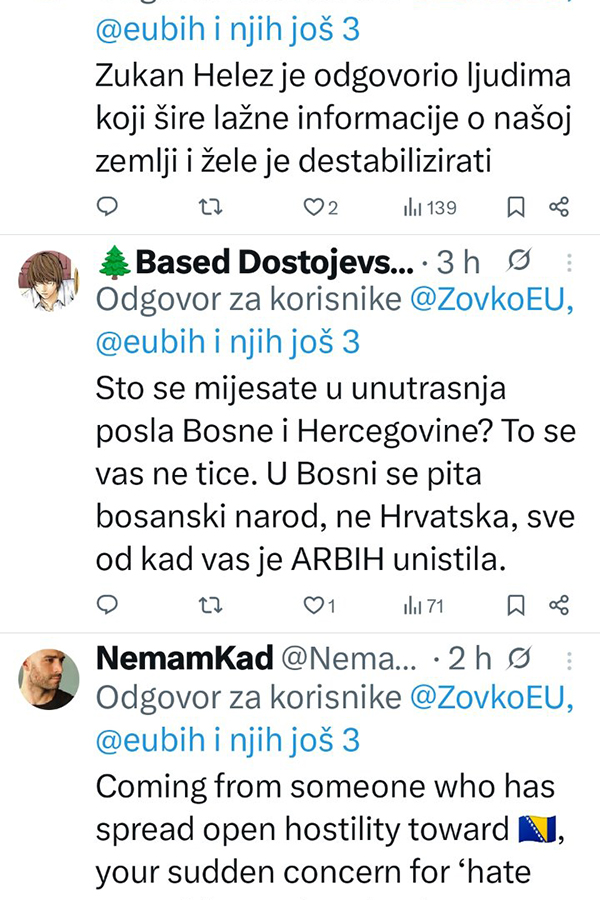
Task: Like the tweet with 2 likes
Action: coord(314,207)
